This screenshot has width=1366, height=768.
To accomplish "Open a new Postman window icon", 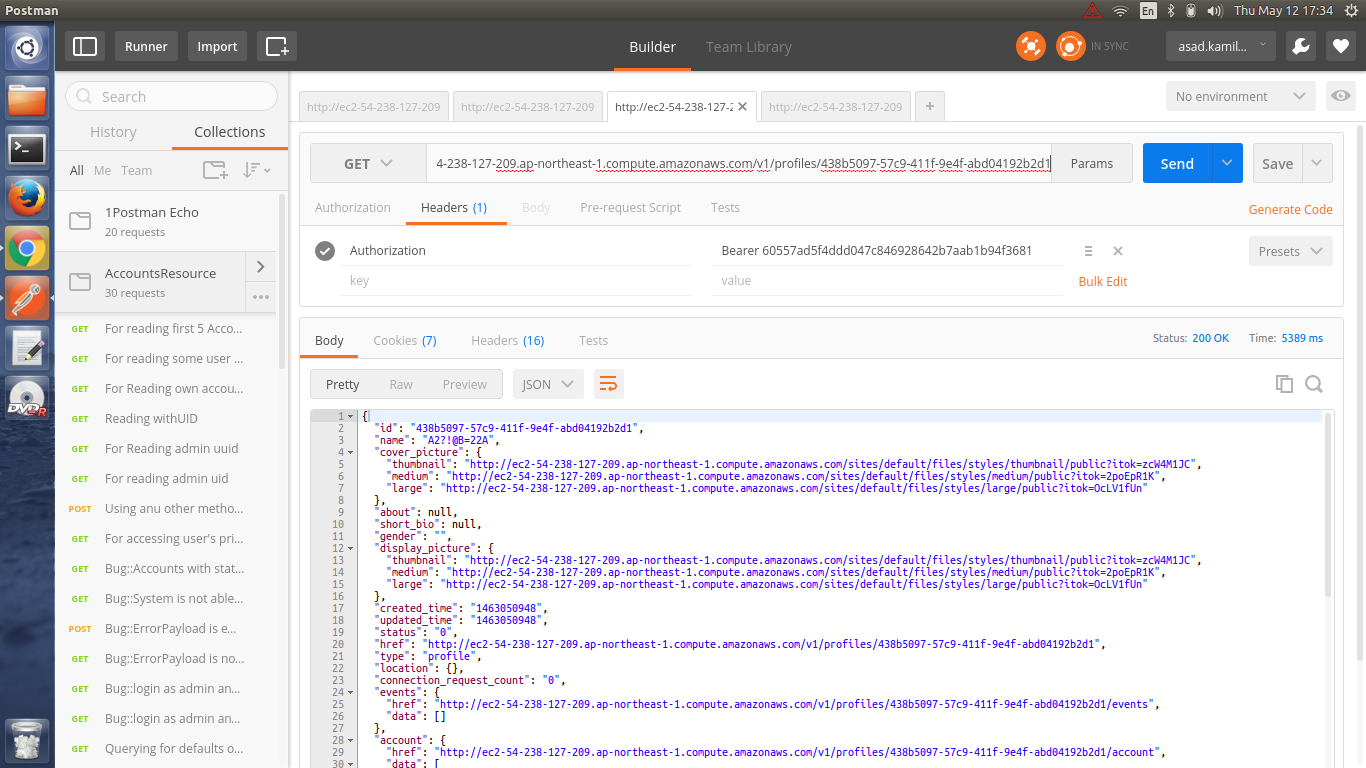I will pos(277,46).
